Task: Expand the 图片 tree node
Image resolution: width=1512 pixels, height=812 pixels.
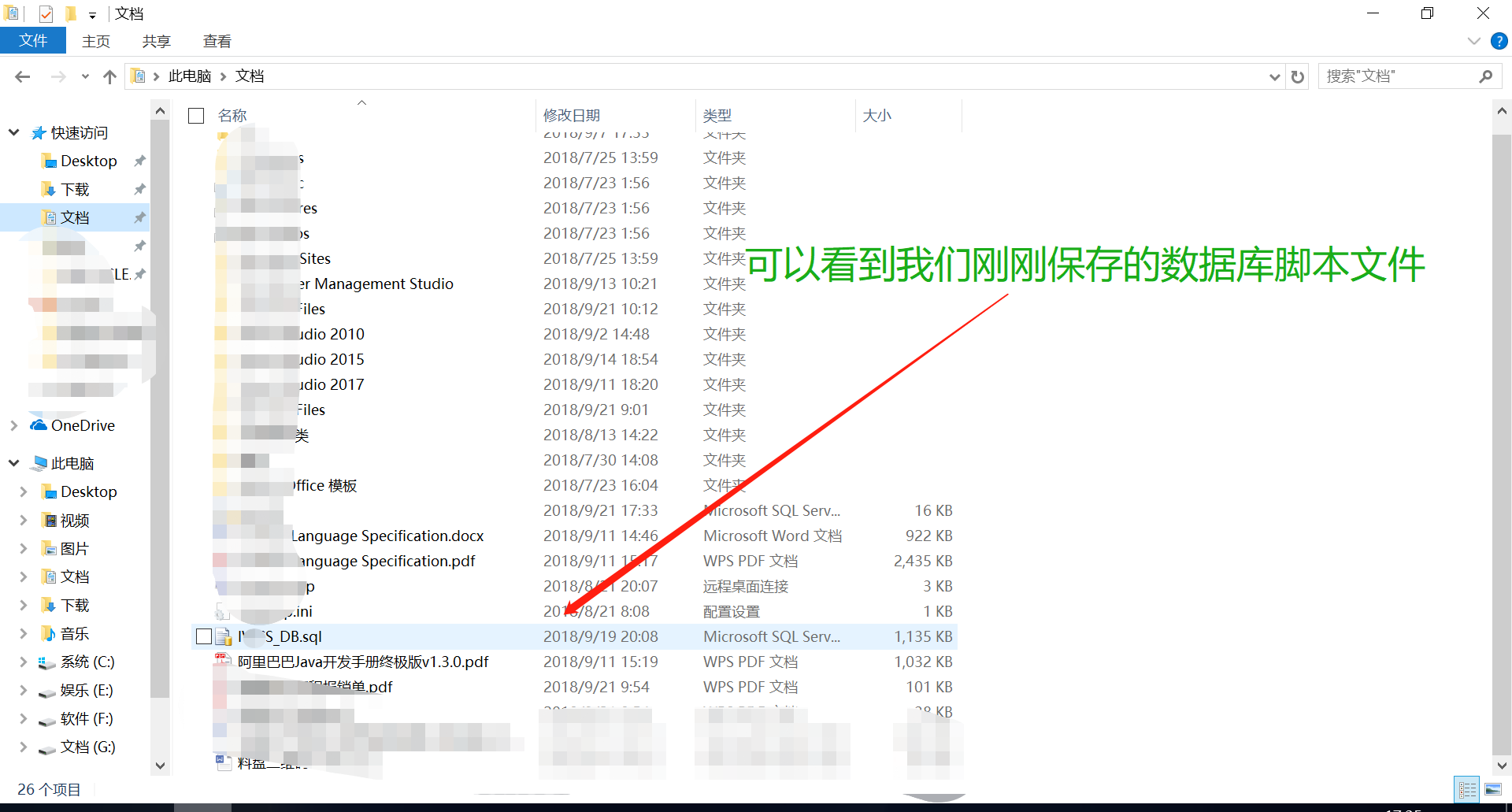Action: pyautogui.click(x=23, y=548)
